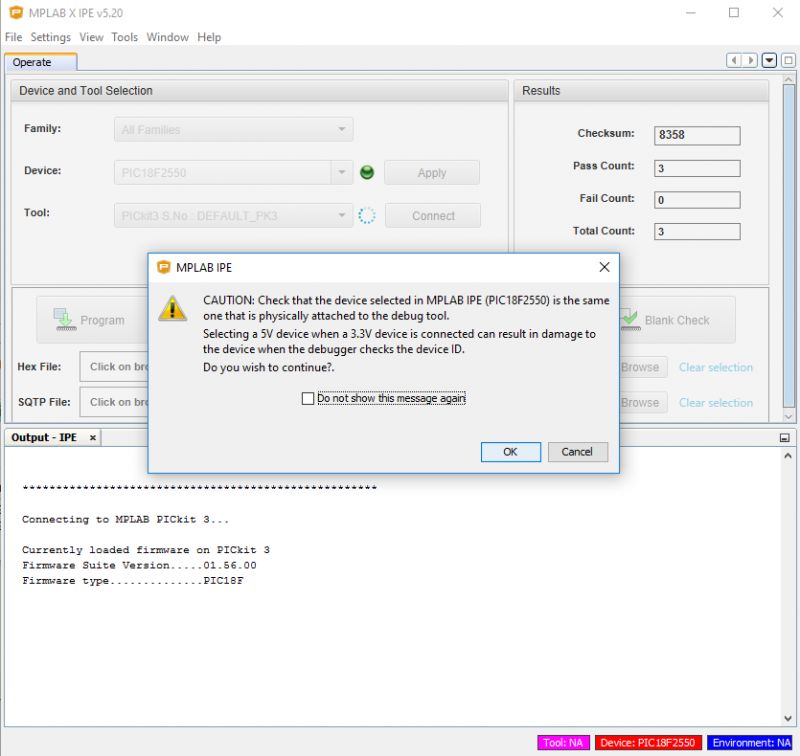Viewport: 800px width, 756px height.
Task: Click the 'Firmware Suite Version' output line
Action: point(139,565)
